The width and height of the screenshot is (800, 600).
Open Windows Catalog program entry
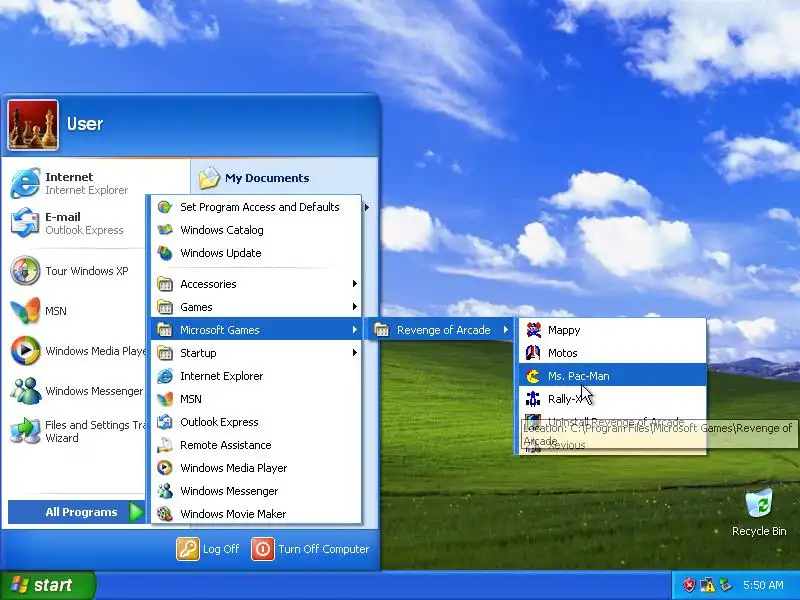(x=256, y=230)
